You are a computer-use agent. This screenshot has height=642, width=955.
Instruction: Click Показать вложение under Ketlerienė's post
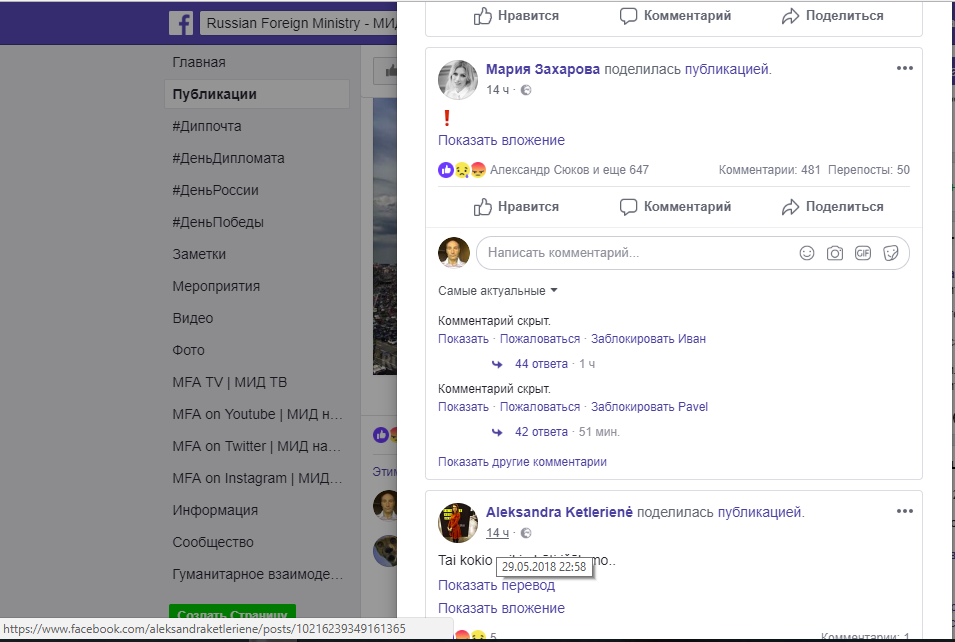coord(501,608)
